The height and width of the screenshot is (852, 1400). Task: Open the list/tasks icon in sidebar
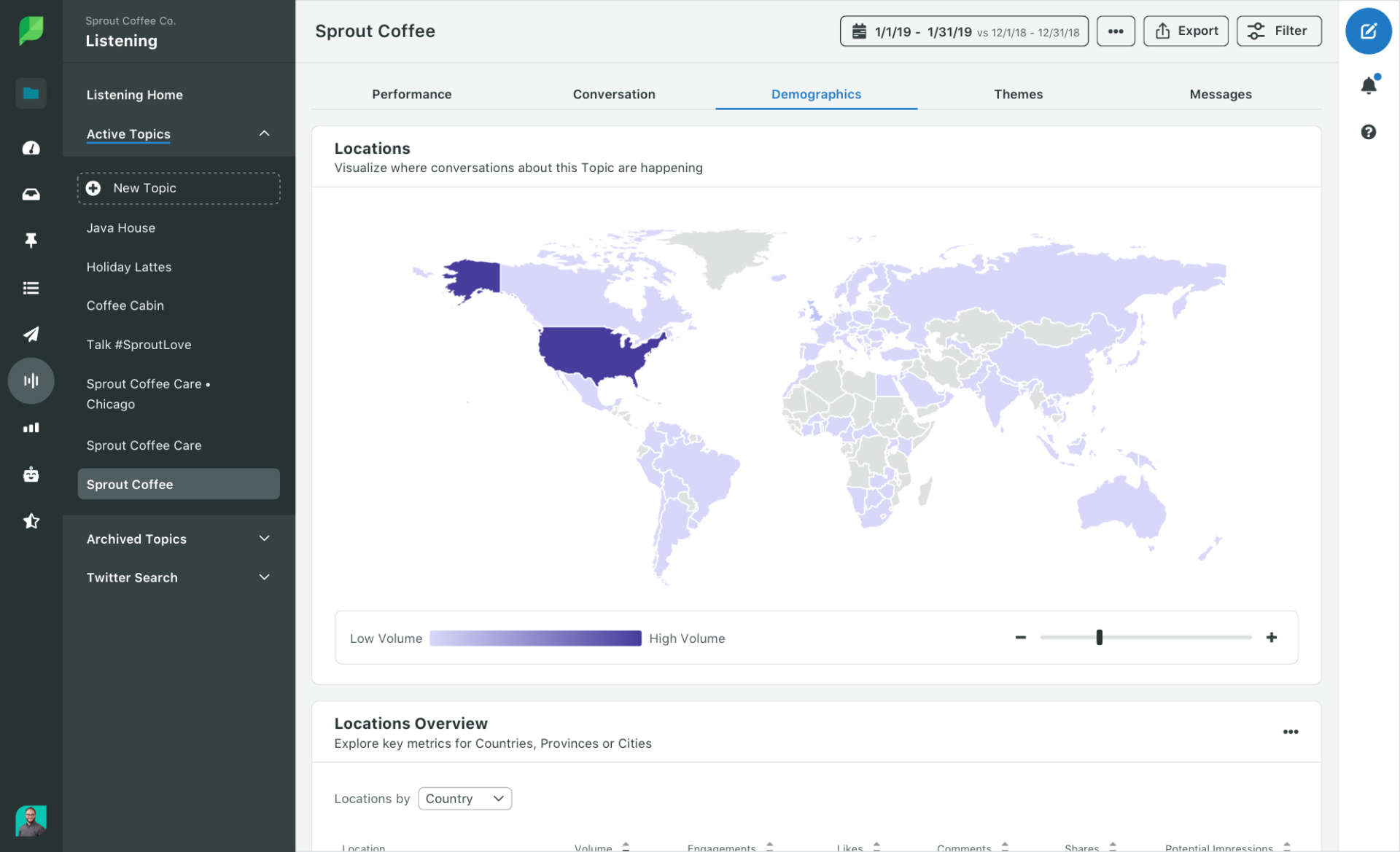[x=31, y=287]
